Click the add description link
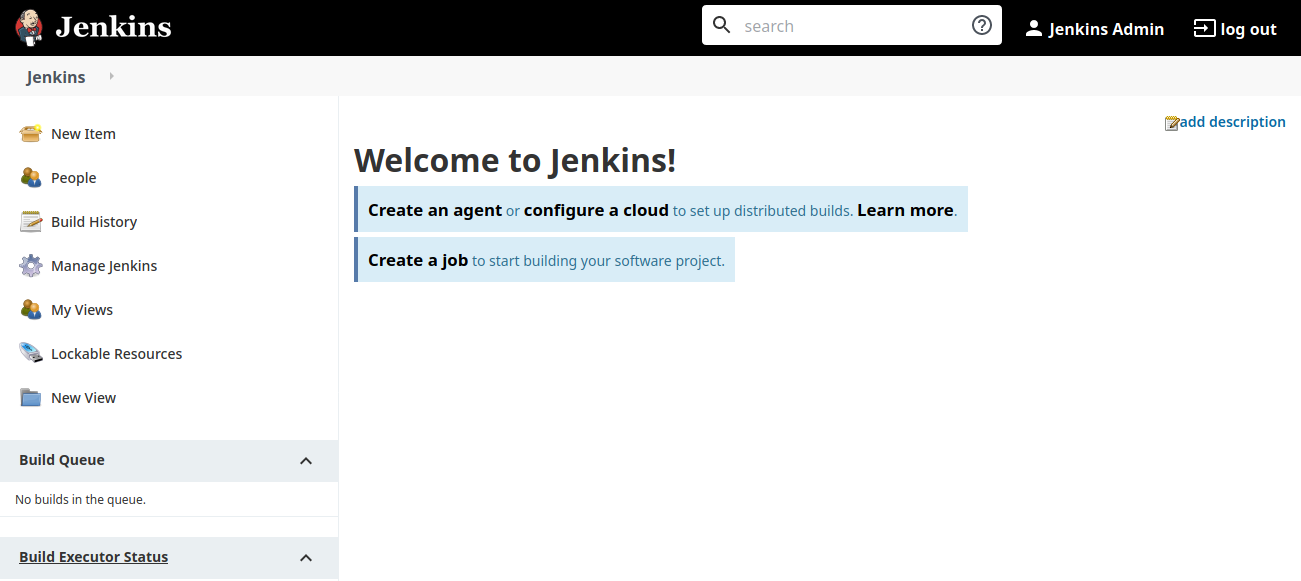The height and width of the screenshot is (581, 1301). tap(1233, 122)
